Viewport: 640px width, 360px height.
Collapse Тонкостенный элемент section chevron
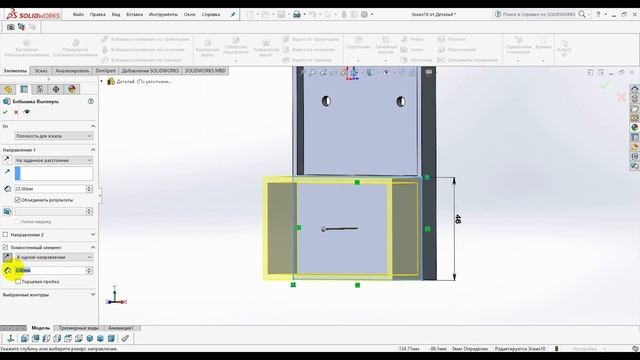coord(93,247)
